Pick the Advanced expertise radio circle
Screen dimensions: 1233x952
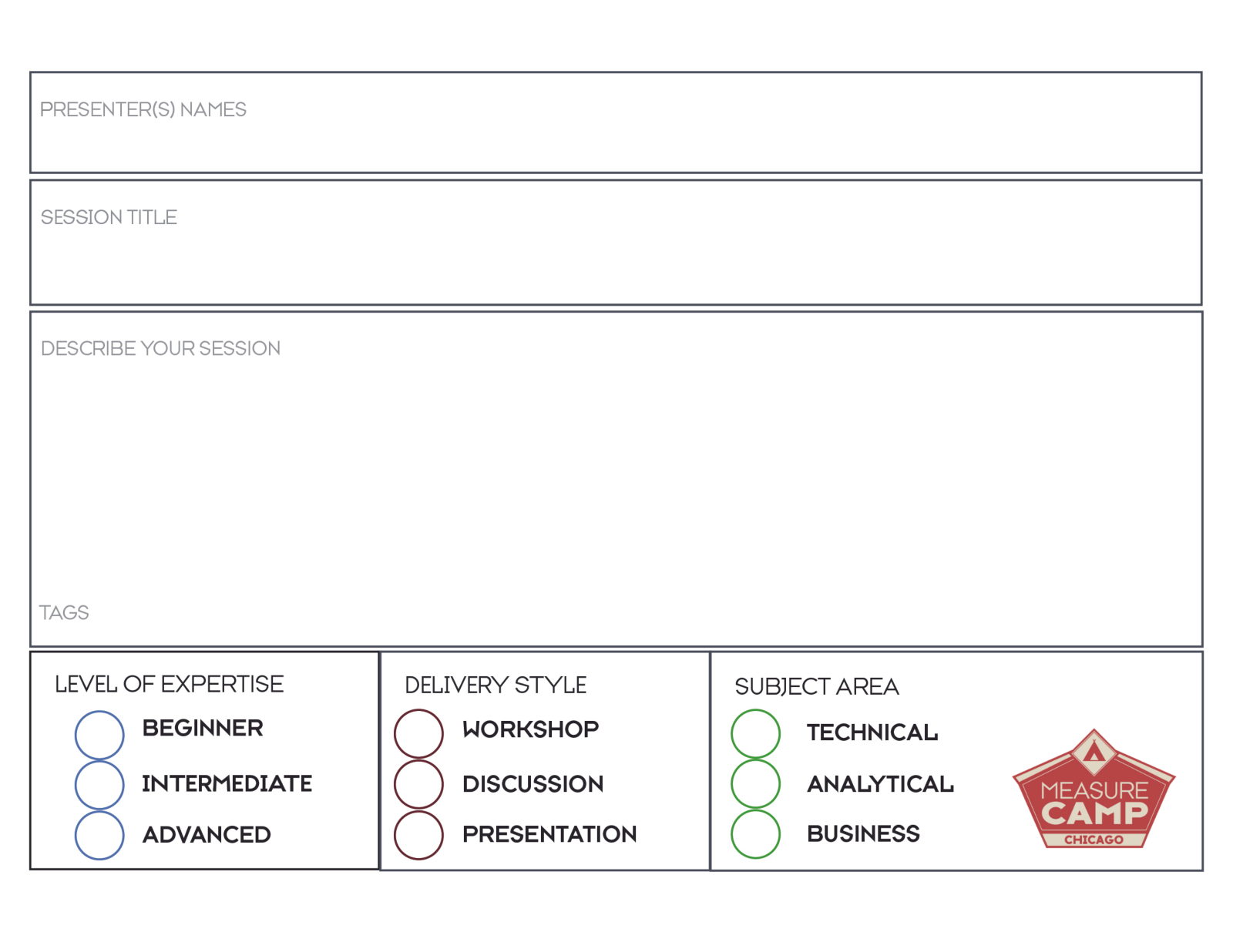point(99,835)
